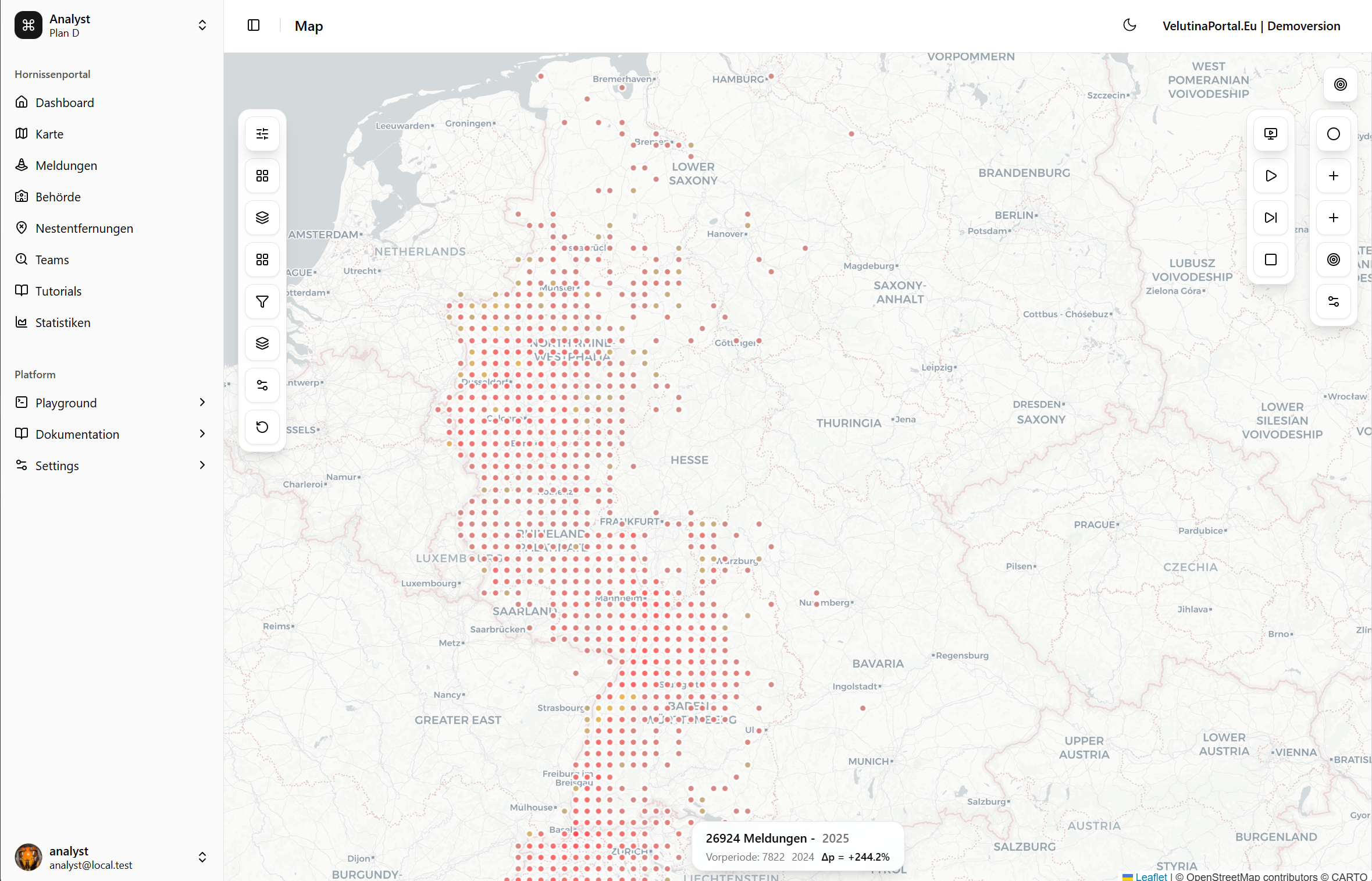Click the skip-to-next step button

pyautogui.click(x=1271, y=218)
